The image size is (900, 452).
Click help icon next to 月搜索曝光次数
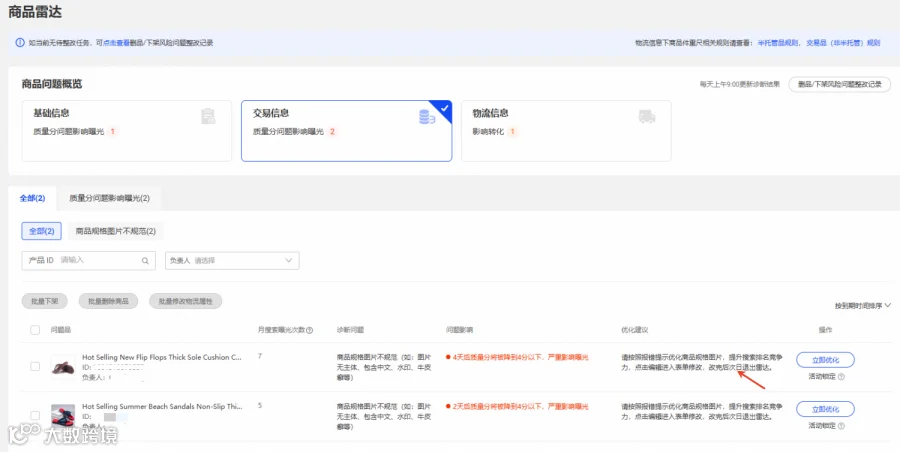coord(310,330)
